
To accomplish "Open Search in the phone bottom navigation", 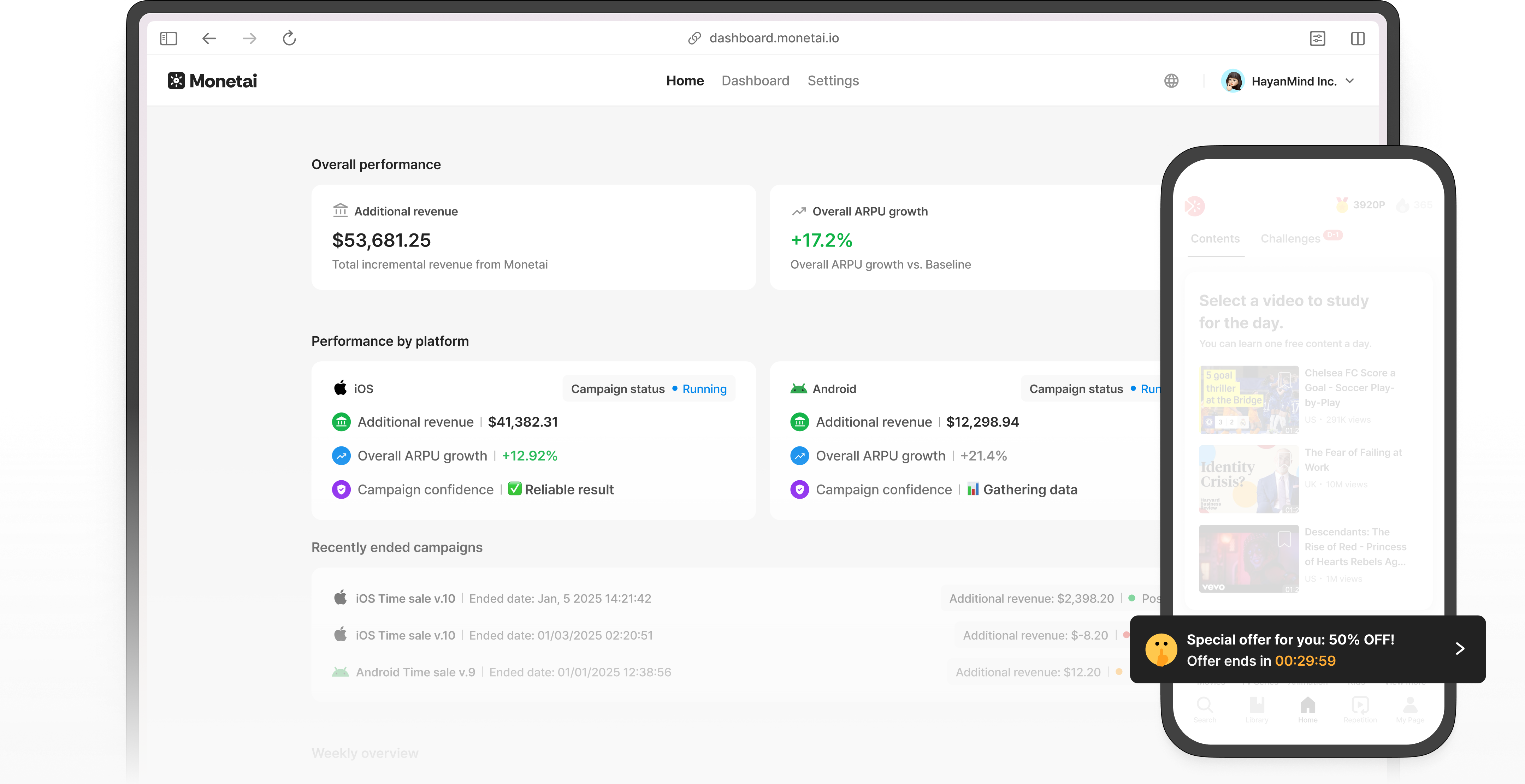I will (x=1205, y=708).
